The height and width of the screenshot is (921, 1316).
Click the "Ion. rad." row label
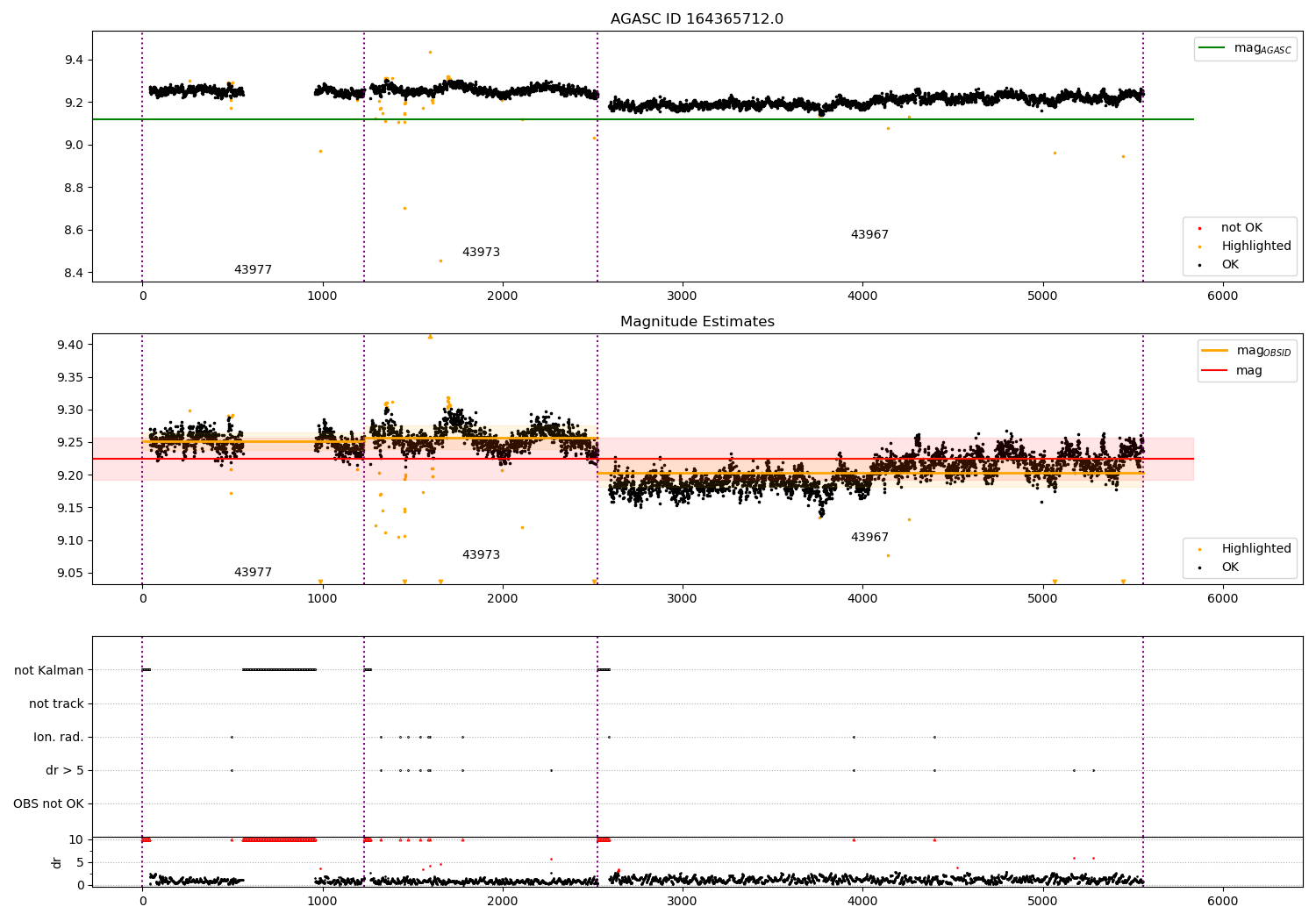click(59, 738)
